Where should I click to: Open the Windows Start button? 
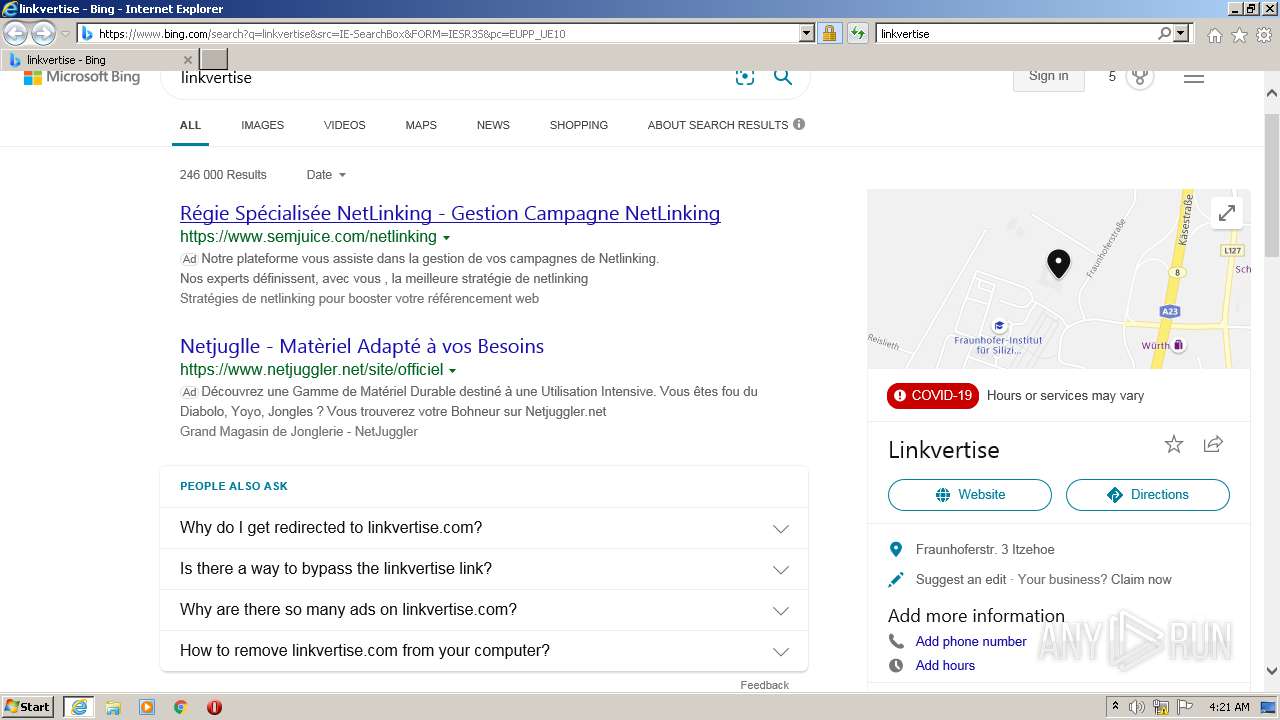pos(28,706)
